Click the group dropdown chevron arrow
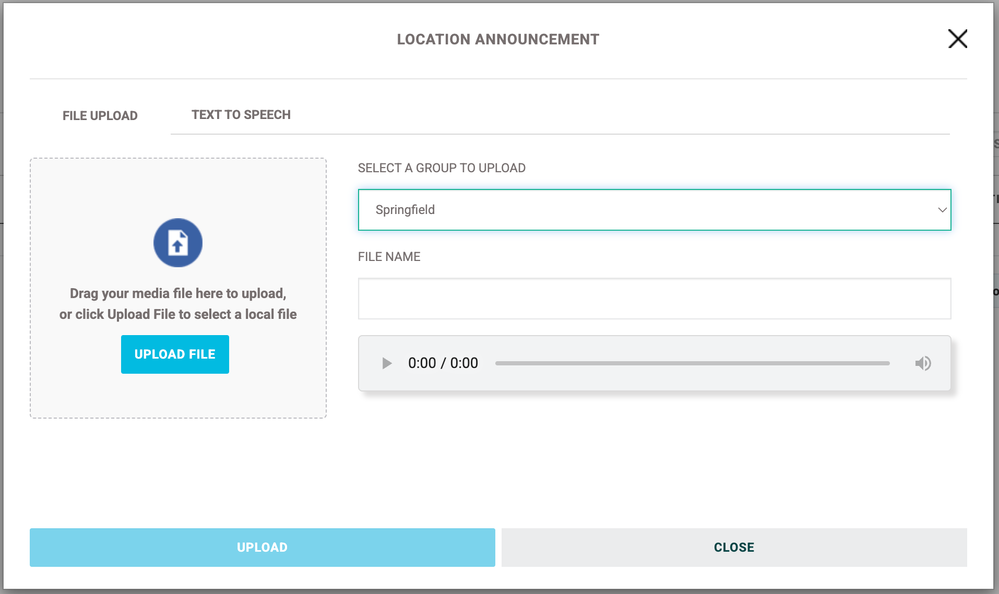This screenshot has width=999, height=594. click(941, 210)
